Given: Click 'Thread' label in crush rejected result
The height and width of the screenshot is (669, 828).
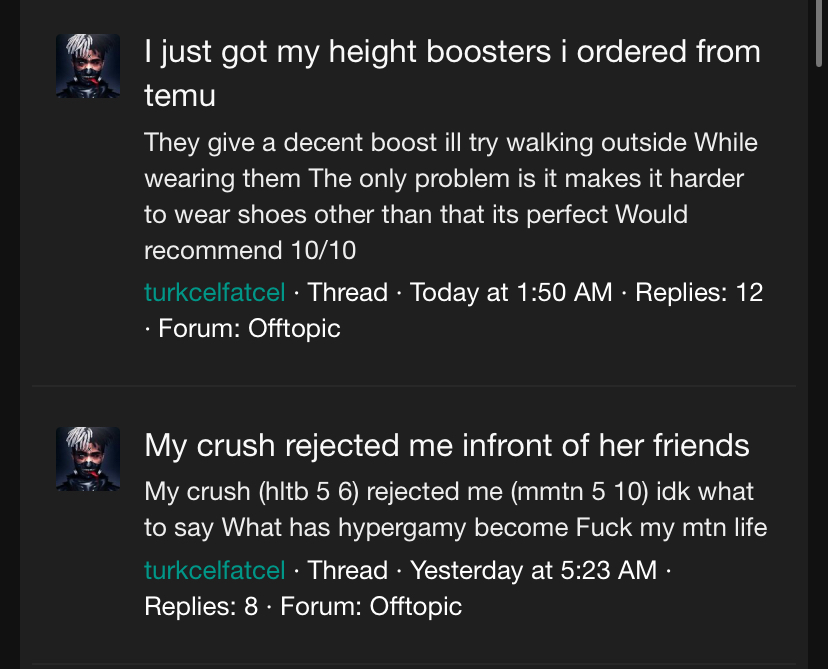Looking at the screenshot, I should tap(347, 570).
